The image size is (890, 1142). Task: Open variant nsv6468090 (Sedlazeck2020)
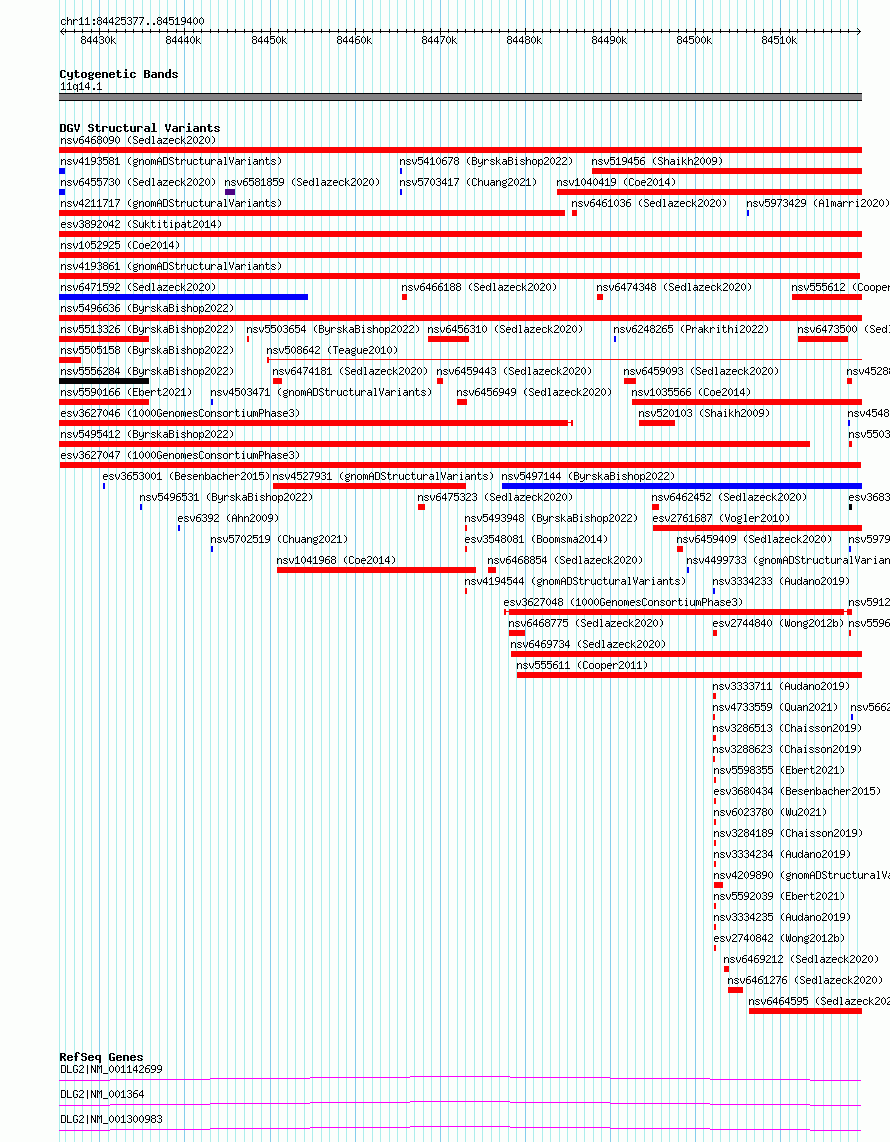(138, 141)
